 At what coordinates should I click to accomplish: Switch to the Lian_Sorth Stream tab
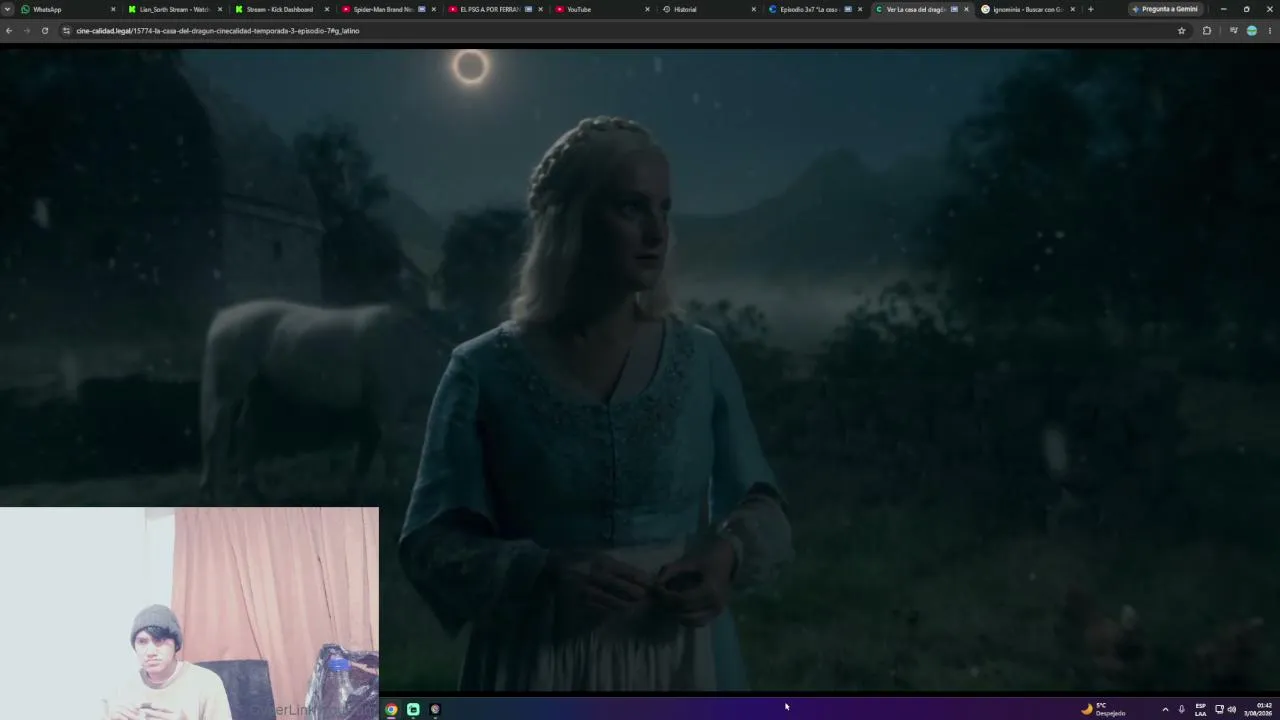point(174,9)
